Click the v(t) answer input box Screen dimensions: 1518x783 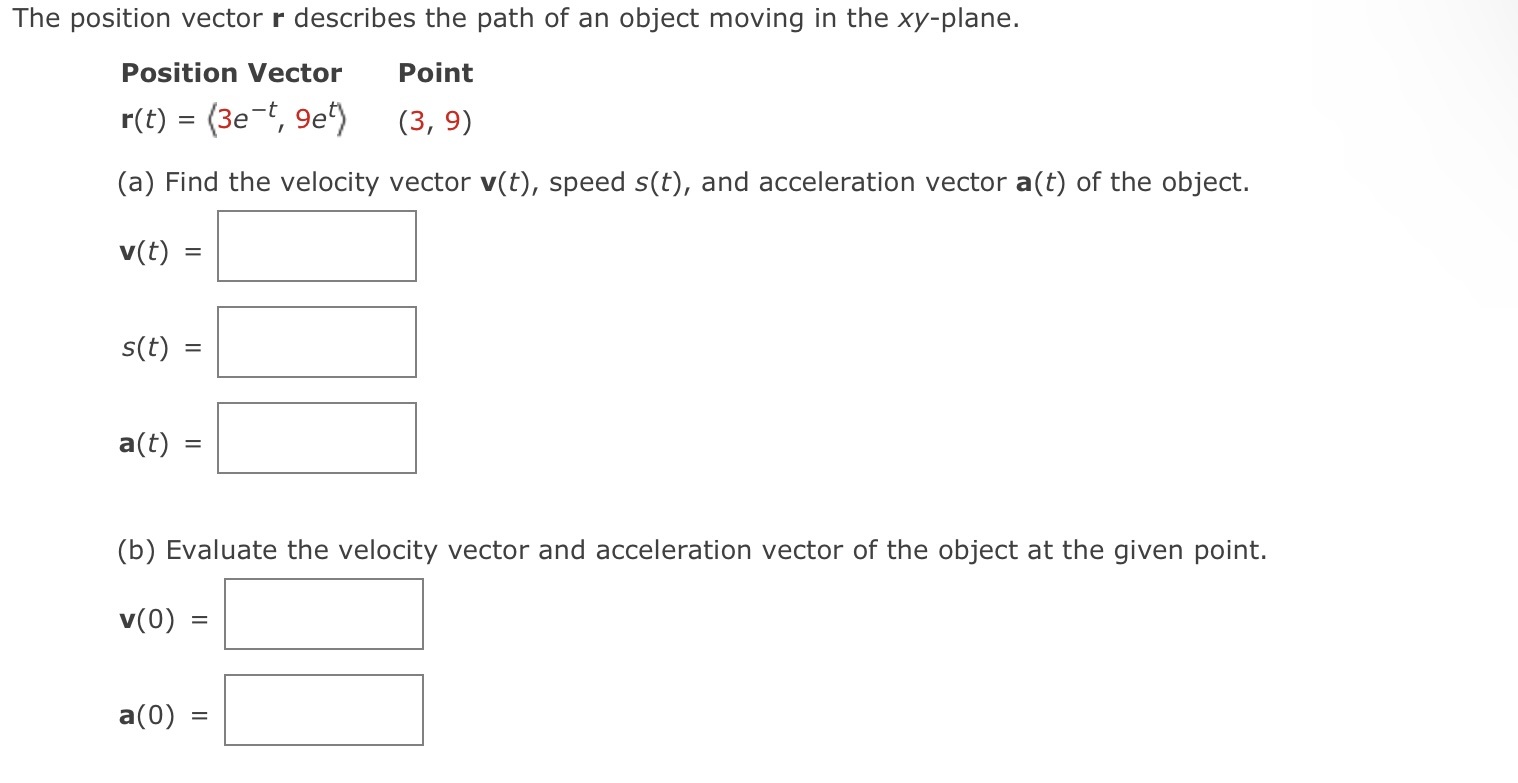pos(316,246)
